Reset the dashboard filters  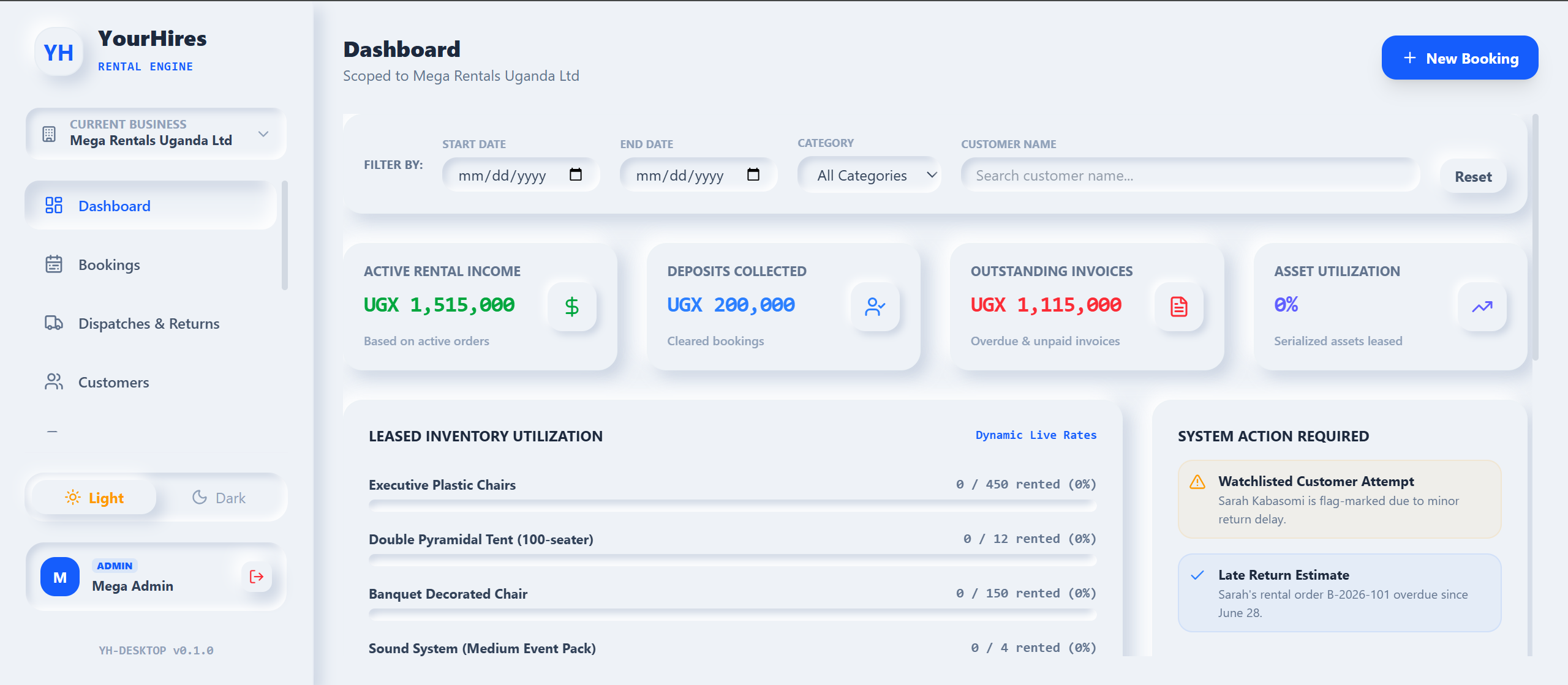point(1473,176)
